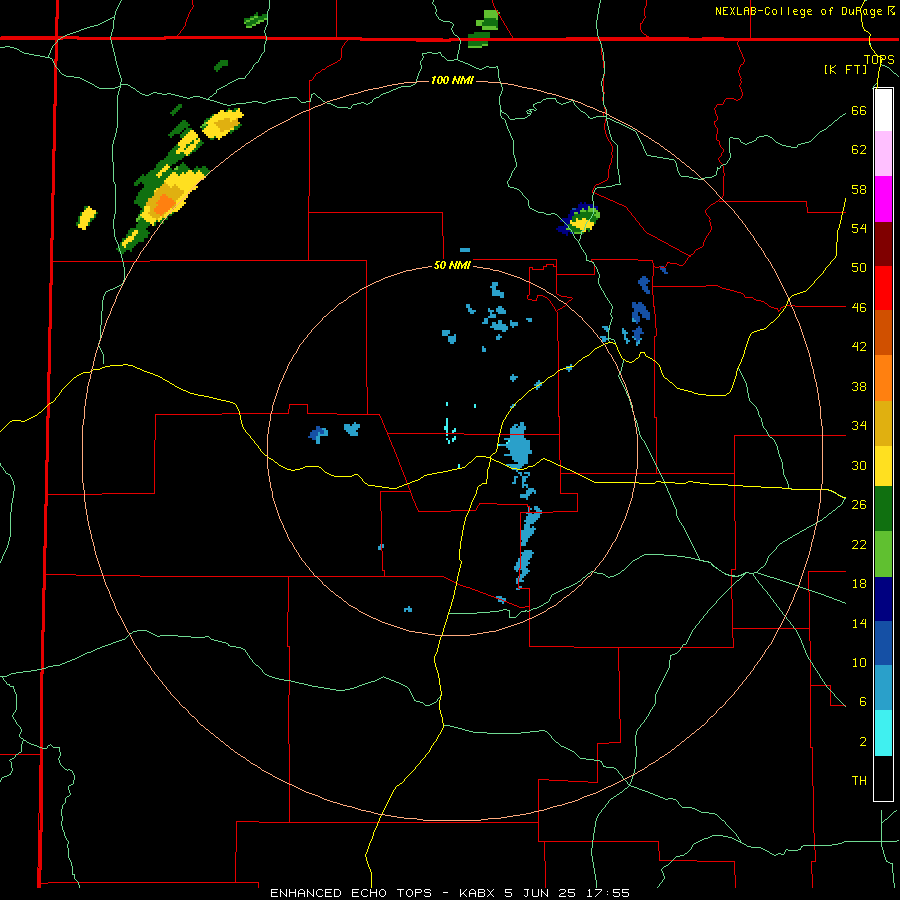
Task: Click the TOPS legend title
Action: click(x=879, y=59)
